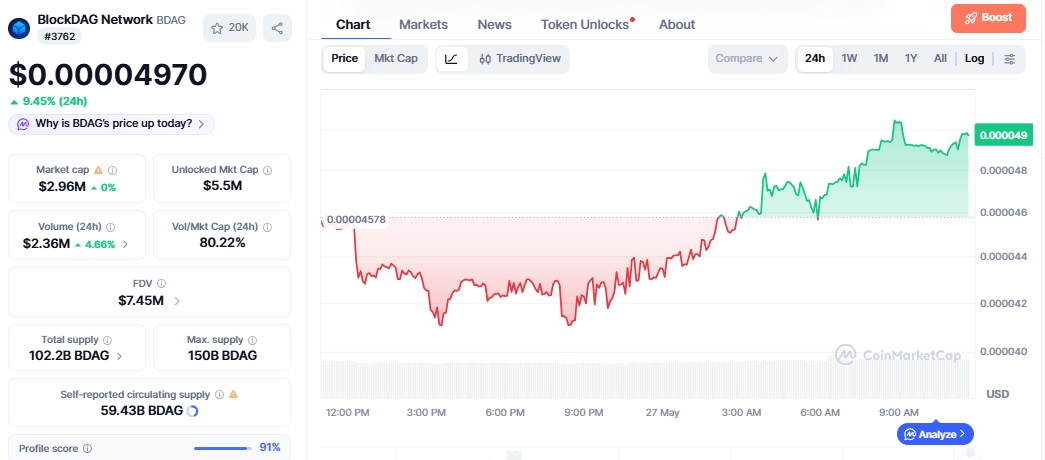The image size is (1045, 460).
Task: Select the 24h time range
Action: (814, 59)
